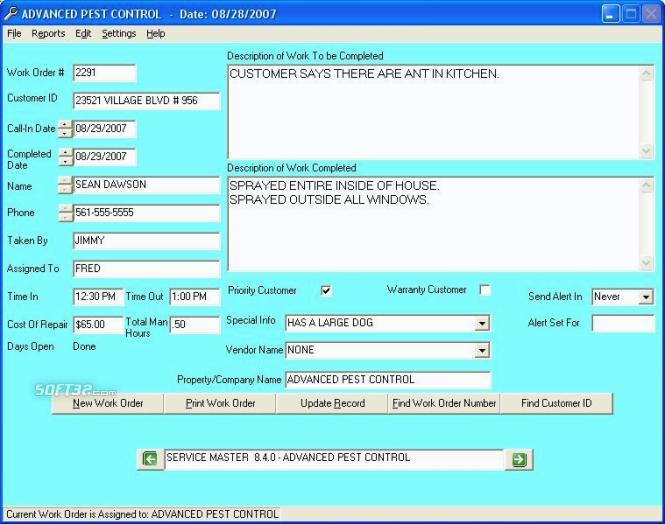
Task: Click the Total Man Hours field
Action: tap(195, 325)
